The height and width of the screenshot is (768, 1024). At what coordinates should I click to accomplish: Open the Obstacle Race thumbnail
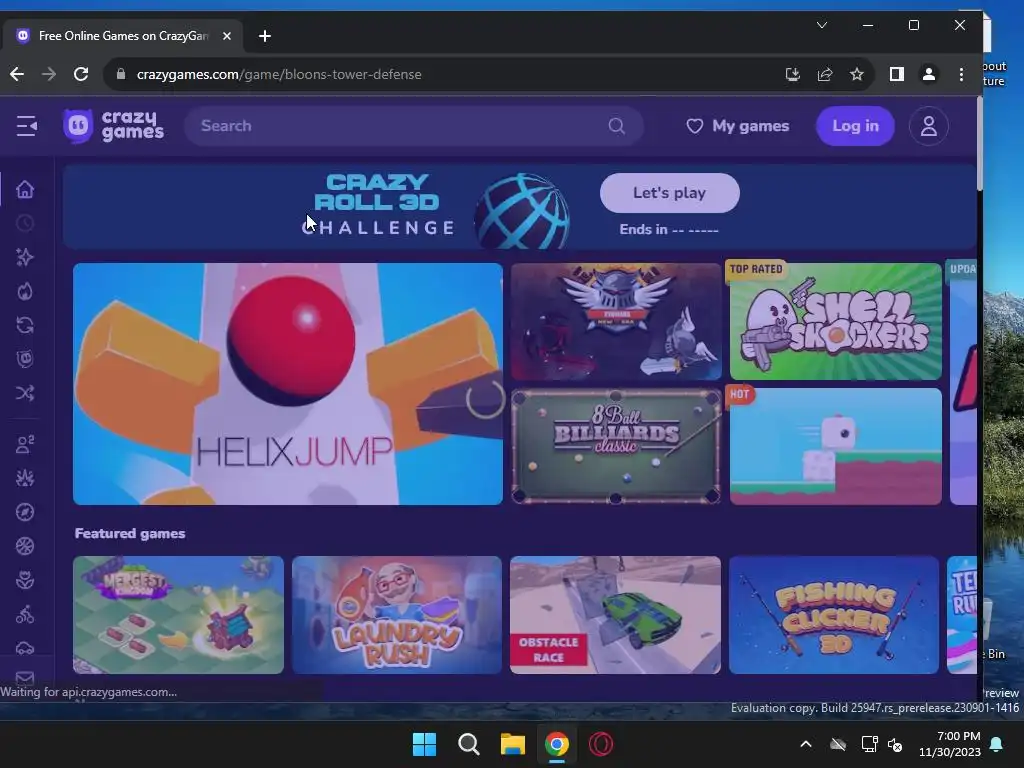coord(615,615)
